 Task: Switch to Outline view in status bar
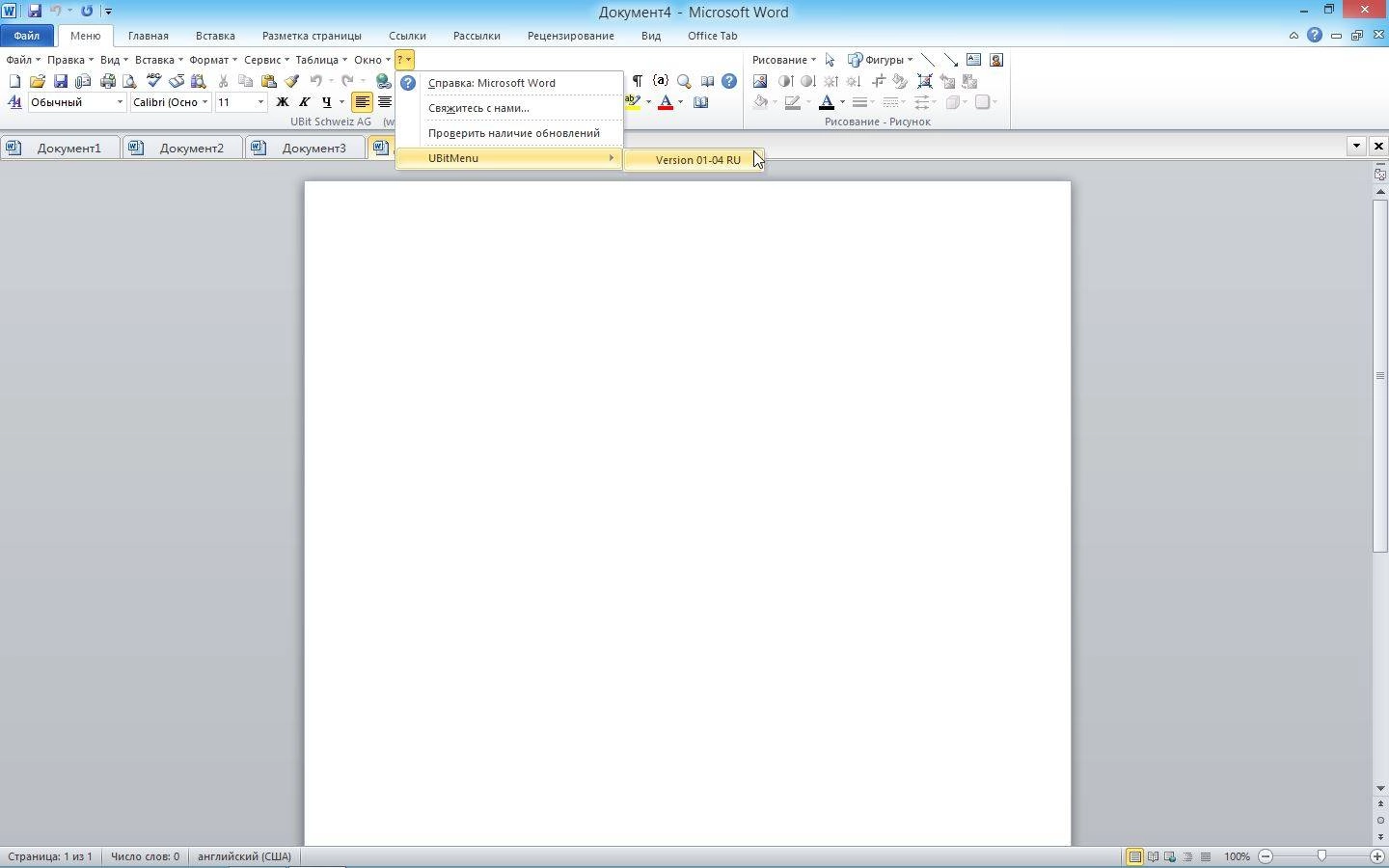click(x=1187, y=856)
